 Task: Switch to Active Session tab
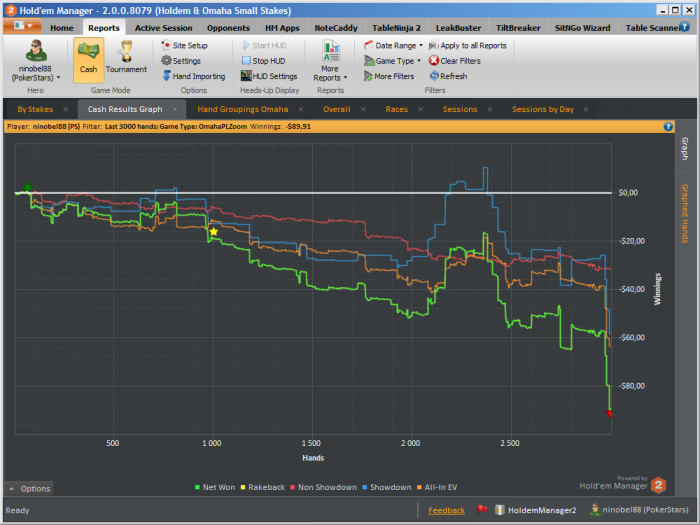pyautogui.click(x=163, y=28)
